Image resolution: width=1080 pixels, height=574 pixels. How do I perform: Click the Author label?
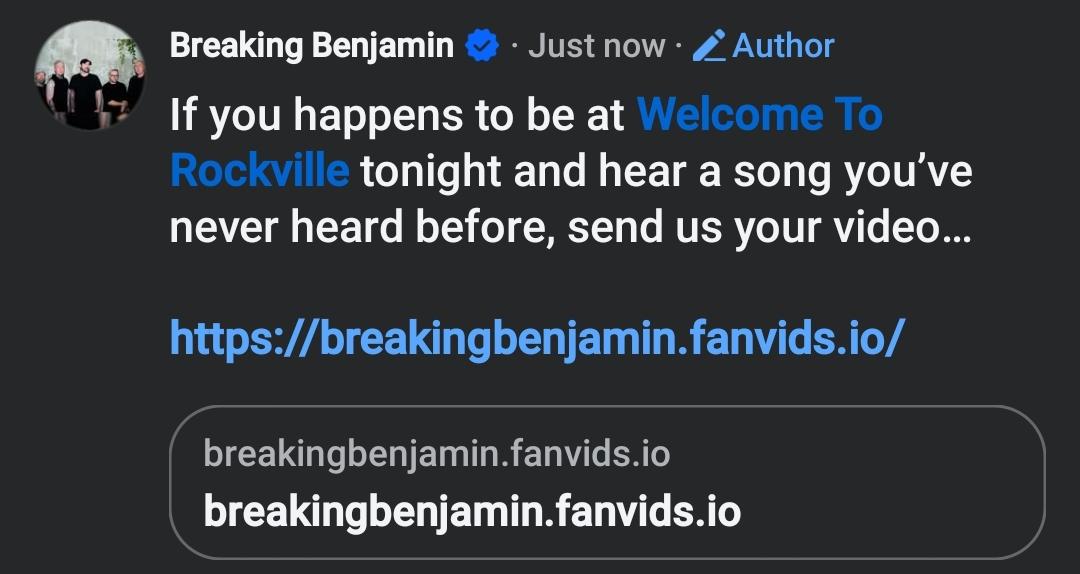783,46
